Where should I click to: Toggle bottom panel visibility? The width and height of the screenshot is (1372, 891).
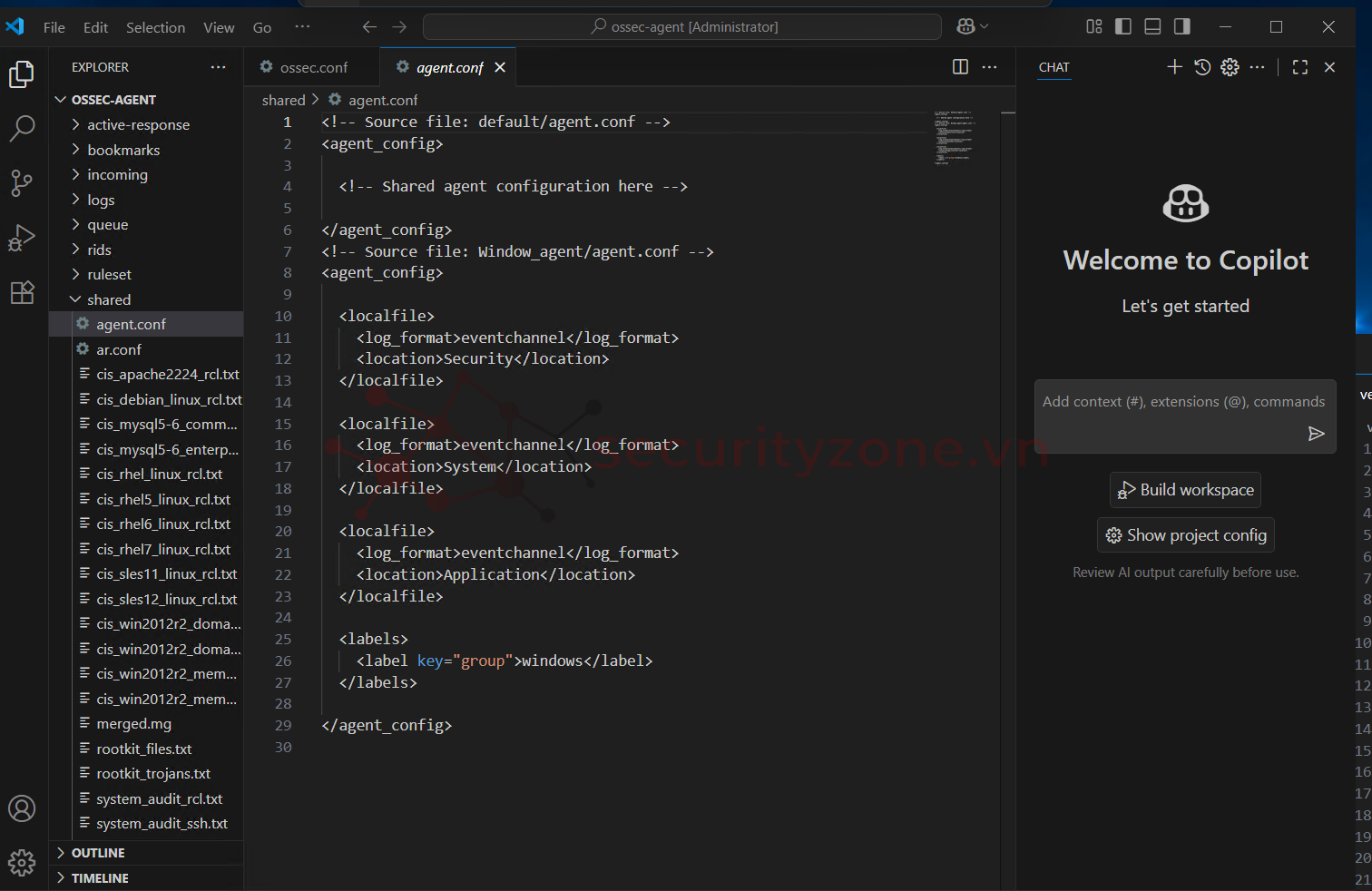pyautogui.click(x=1152, y=27)
